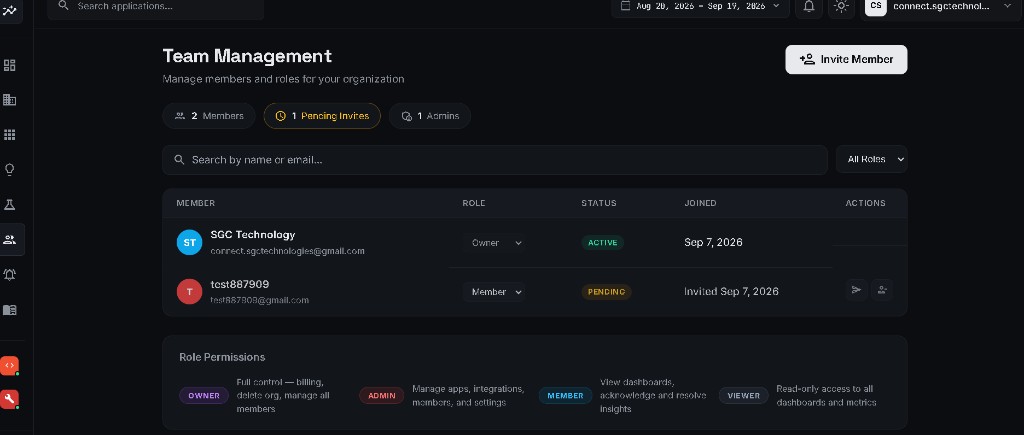Open the Owner role dropdown for SGC Technology
Image resolution: width=1024 pixels, height=435 pixels.
point(494,242)
